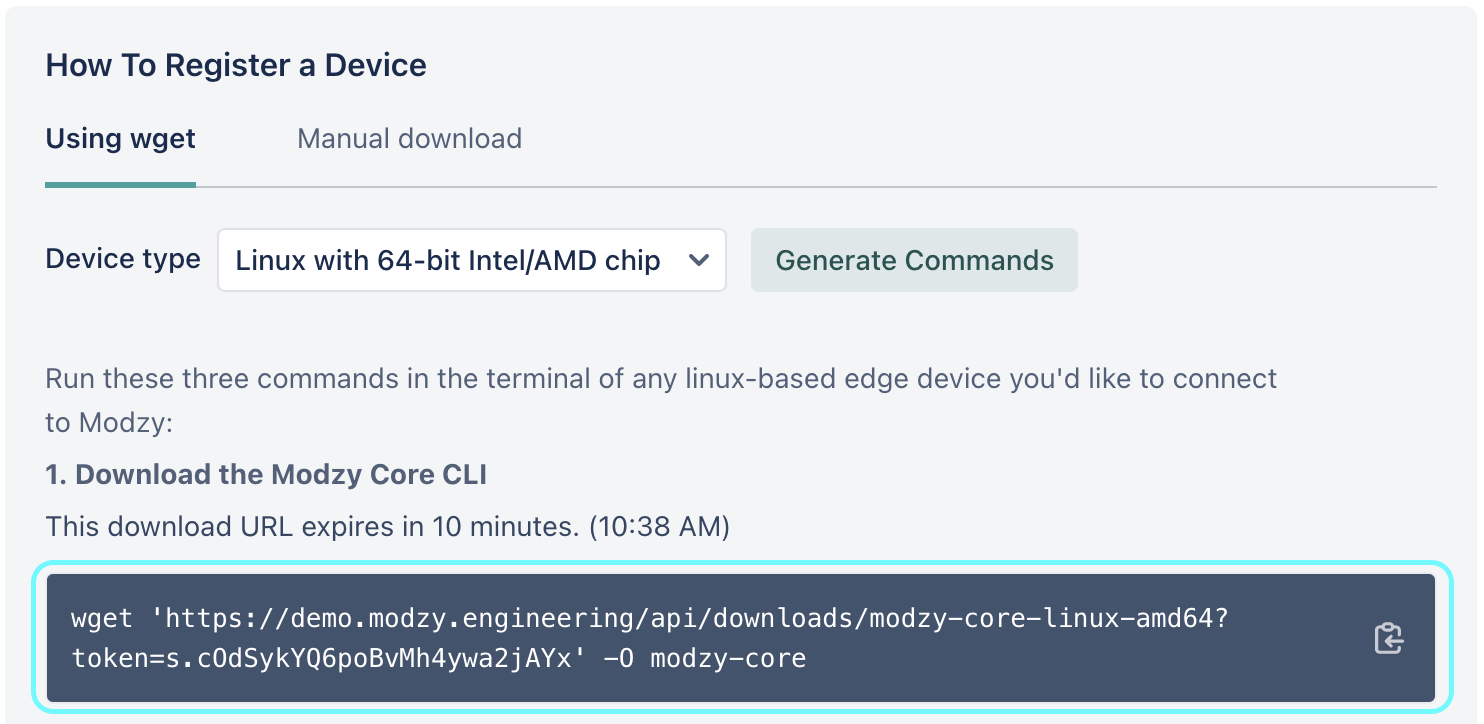
Task: Click the word wget inside the code block
Action: pos(101,619)
